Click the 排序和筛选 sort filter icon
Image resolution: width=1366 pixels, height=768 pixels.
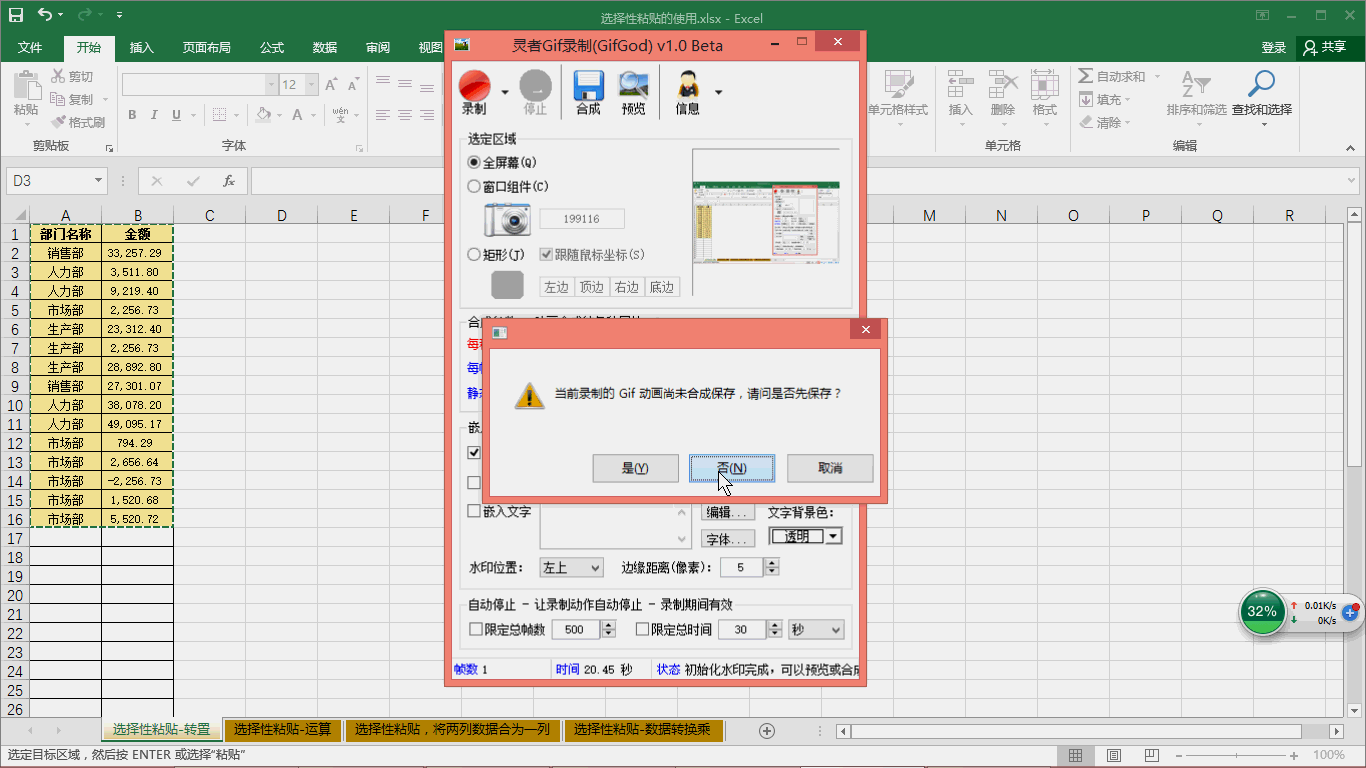(1196, 84)
